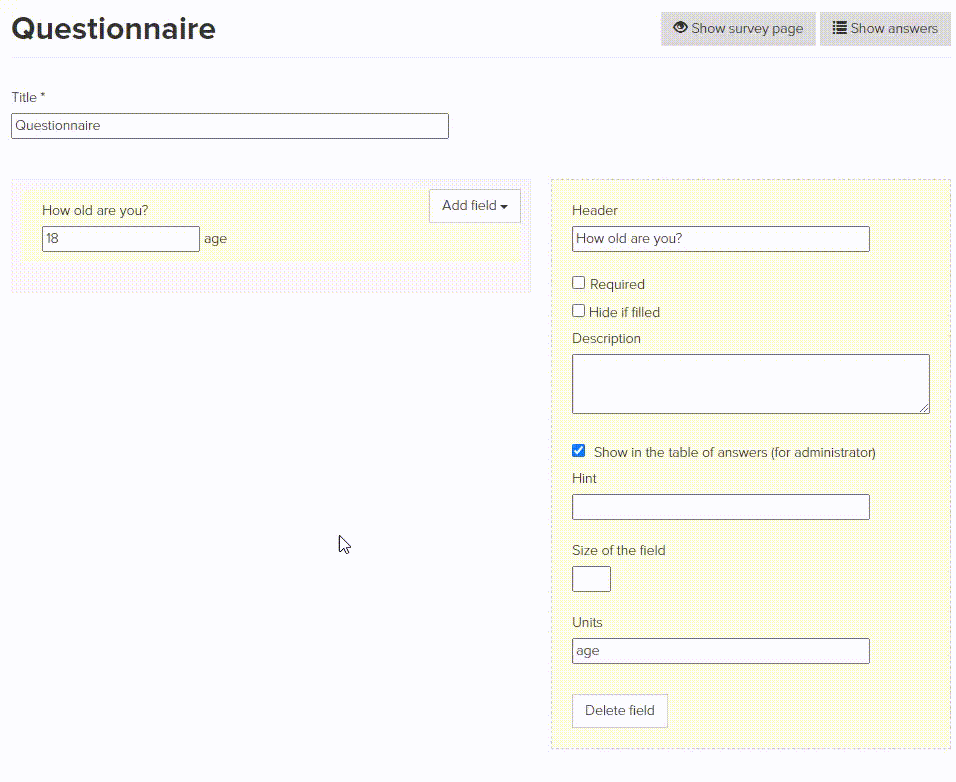The height and width of the screenshot is (782, 956).
Task: Focus the Header text field
Action: coord(720,239)
